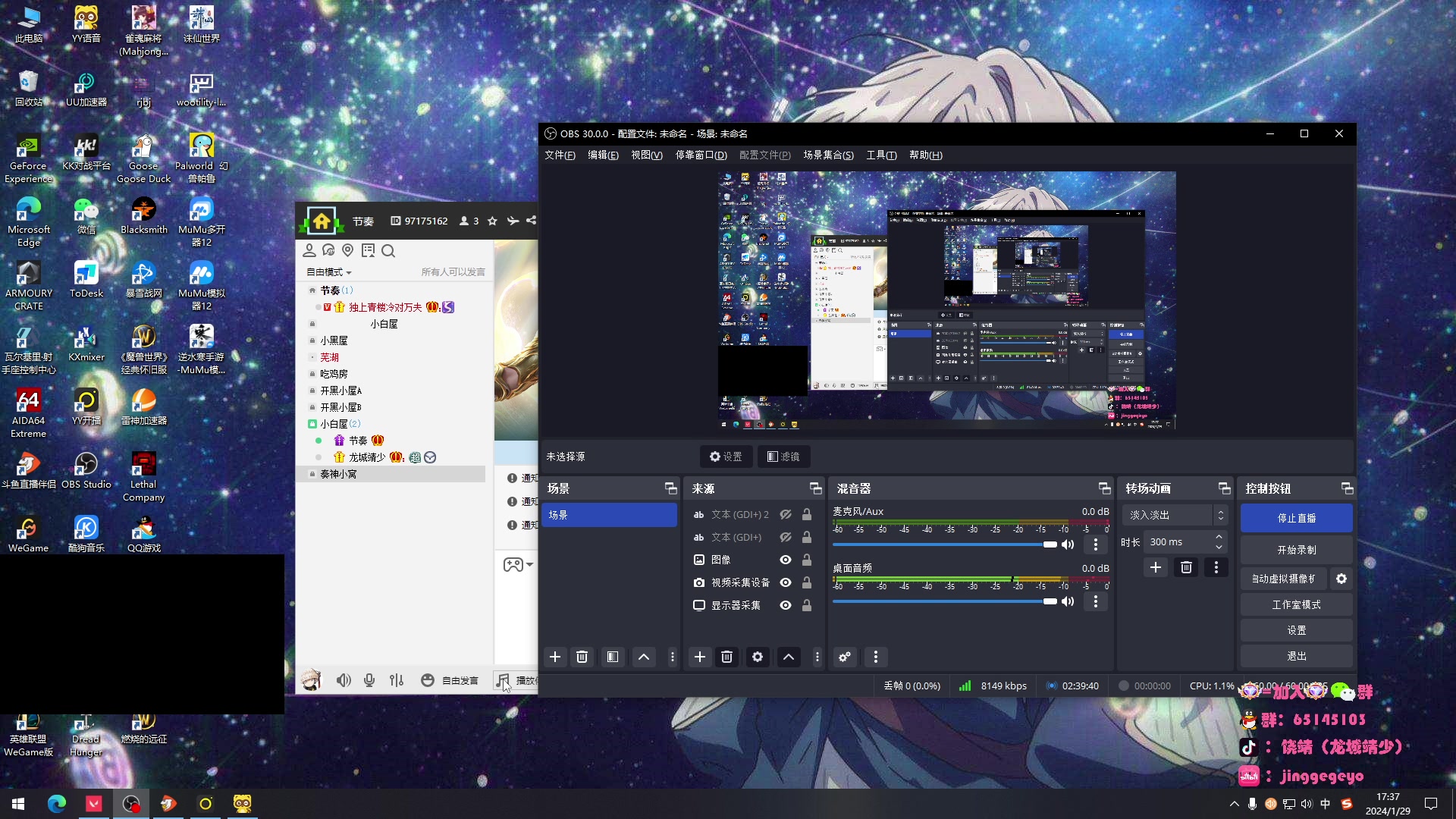Click 退出 button in OBS
The image size is (1456, 819).
pyautogui.click(x=1297, y=656)
